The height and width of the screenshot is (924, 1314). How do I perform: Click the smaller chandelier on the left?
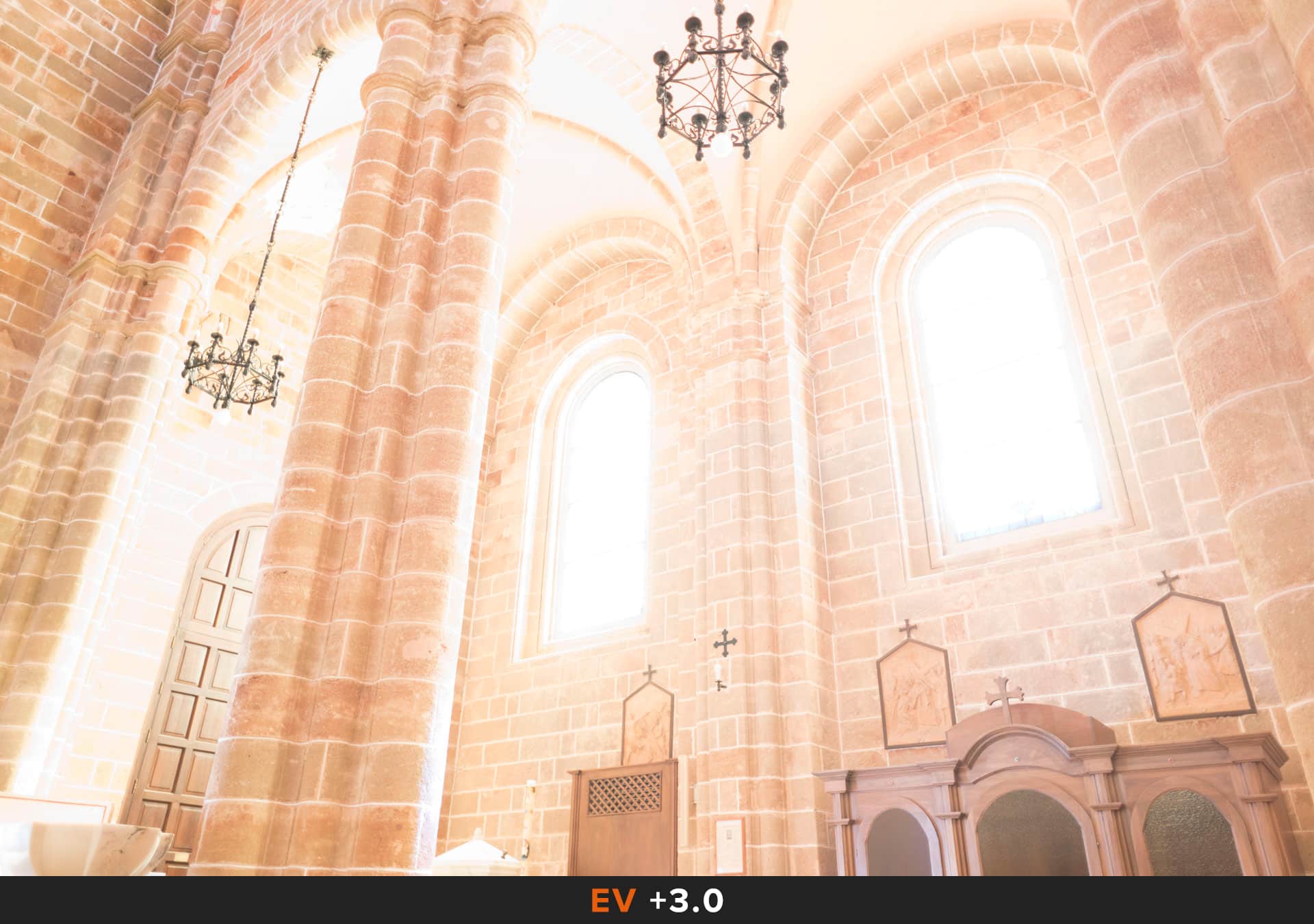pyautogui.click(x=233, y=373)
